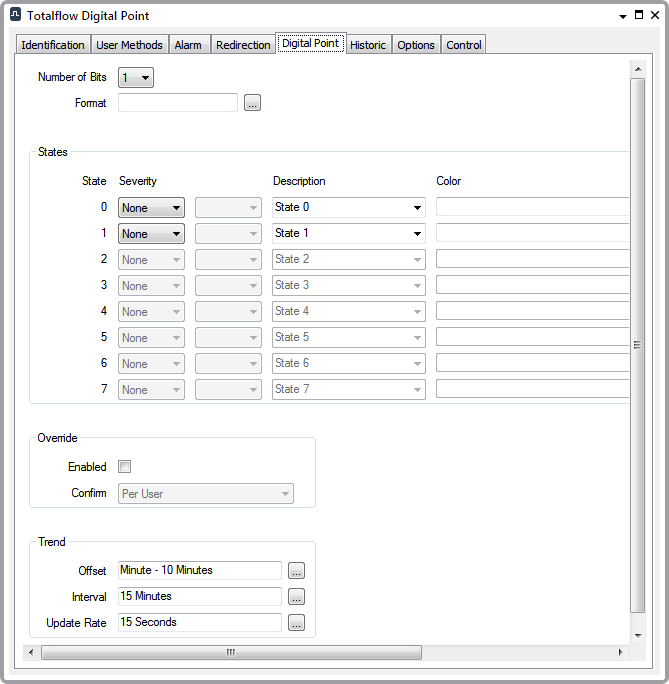This screenshot has width=669, height=684.
Task: Click into the Format input field
Action: click(x=178, y=103)
